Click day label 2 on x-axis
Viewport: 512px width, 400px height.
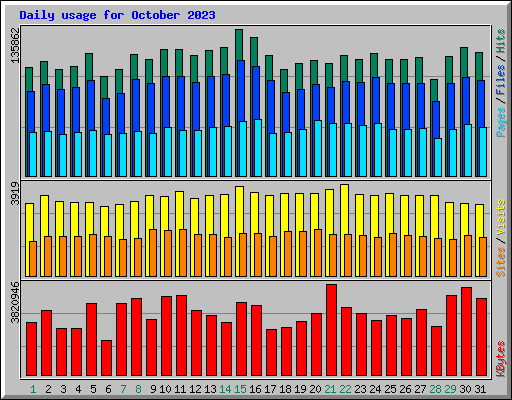pos(48,389)
